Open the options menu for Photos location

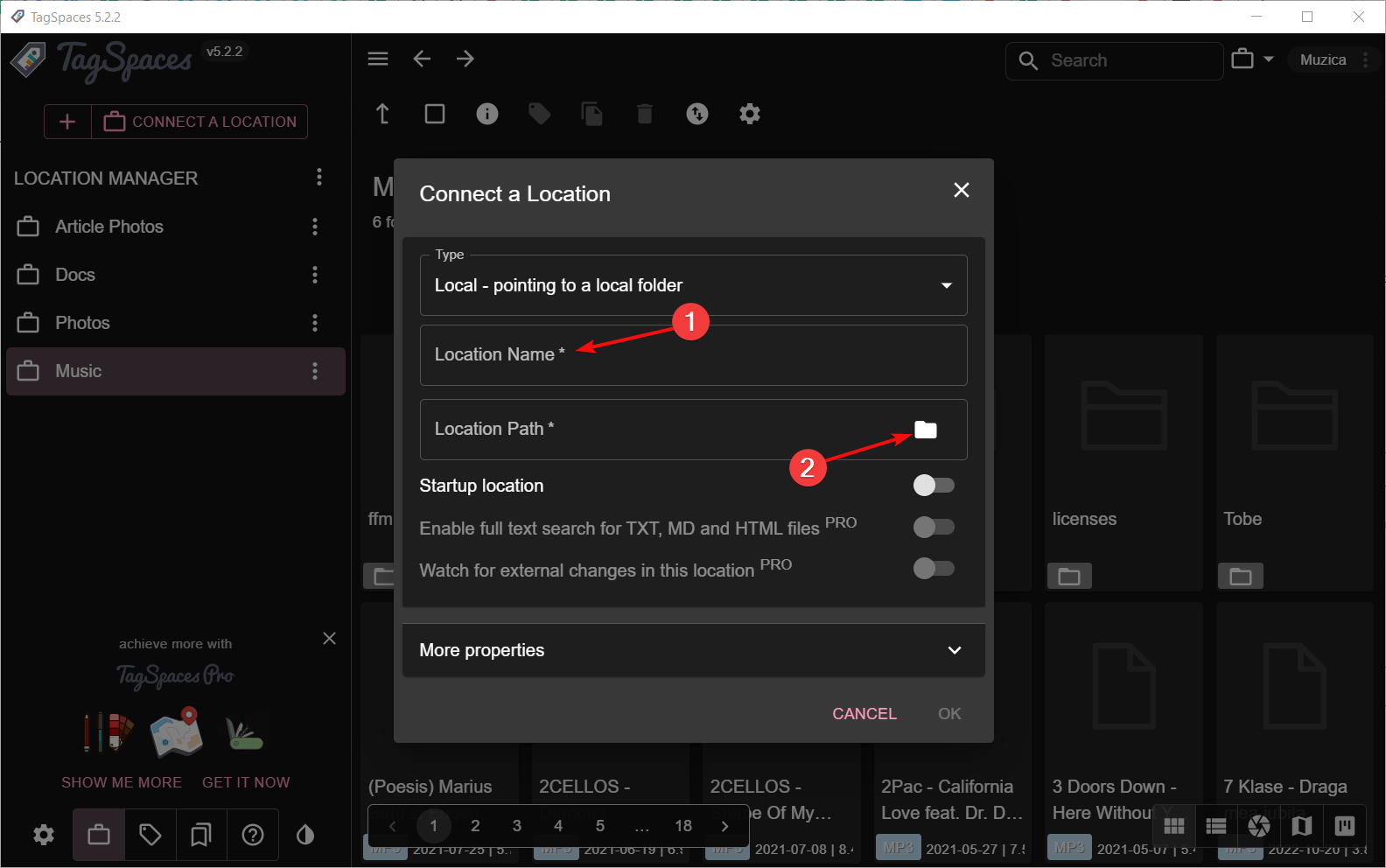(x=315, y=323)
